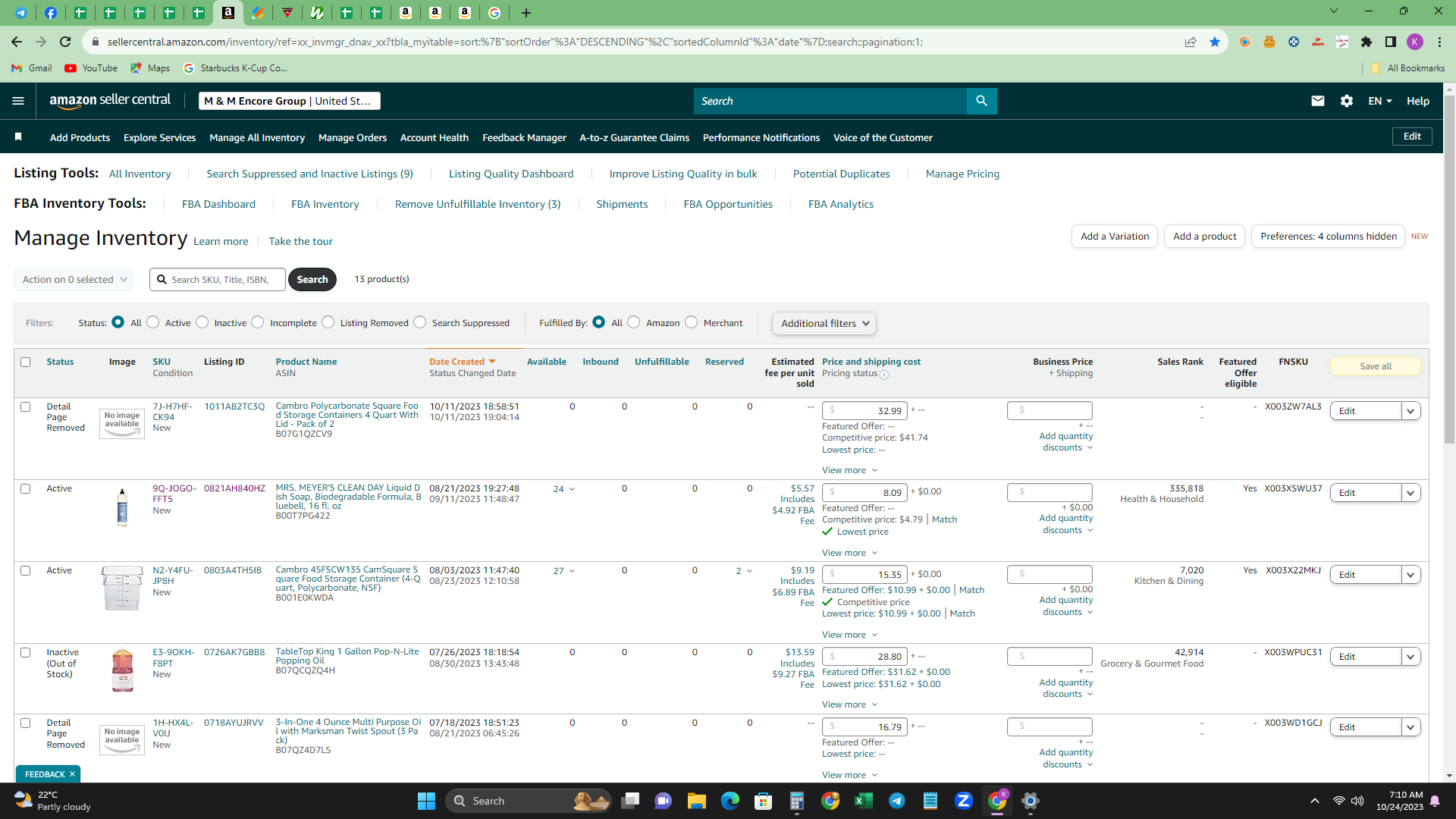Screen dimensions: 1456x819
Task: Share this page via the address bar icon
Action: [1191, 42]
